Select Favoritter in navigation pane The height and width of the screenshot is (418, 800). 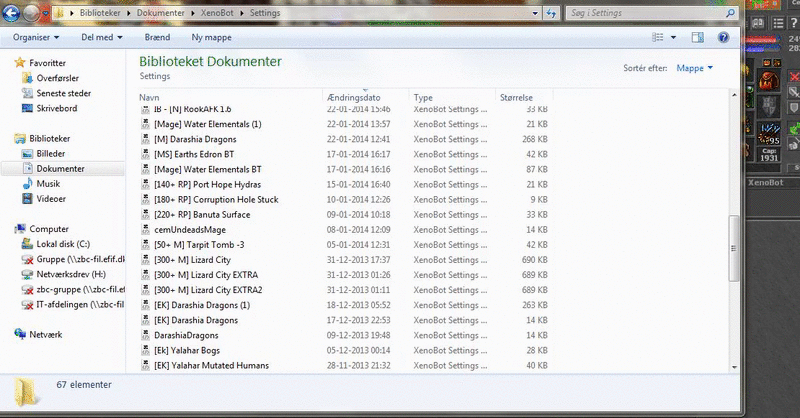click(x=47, y=63)
